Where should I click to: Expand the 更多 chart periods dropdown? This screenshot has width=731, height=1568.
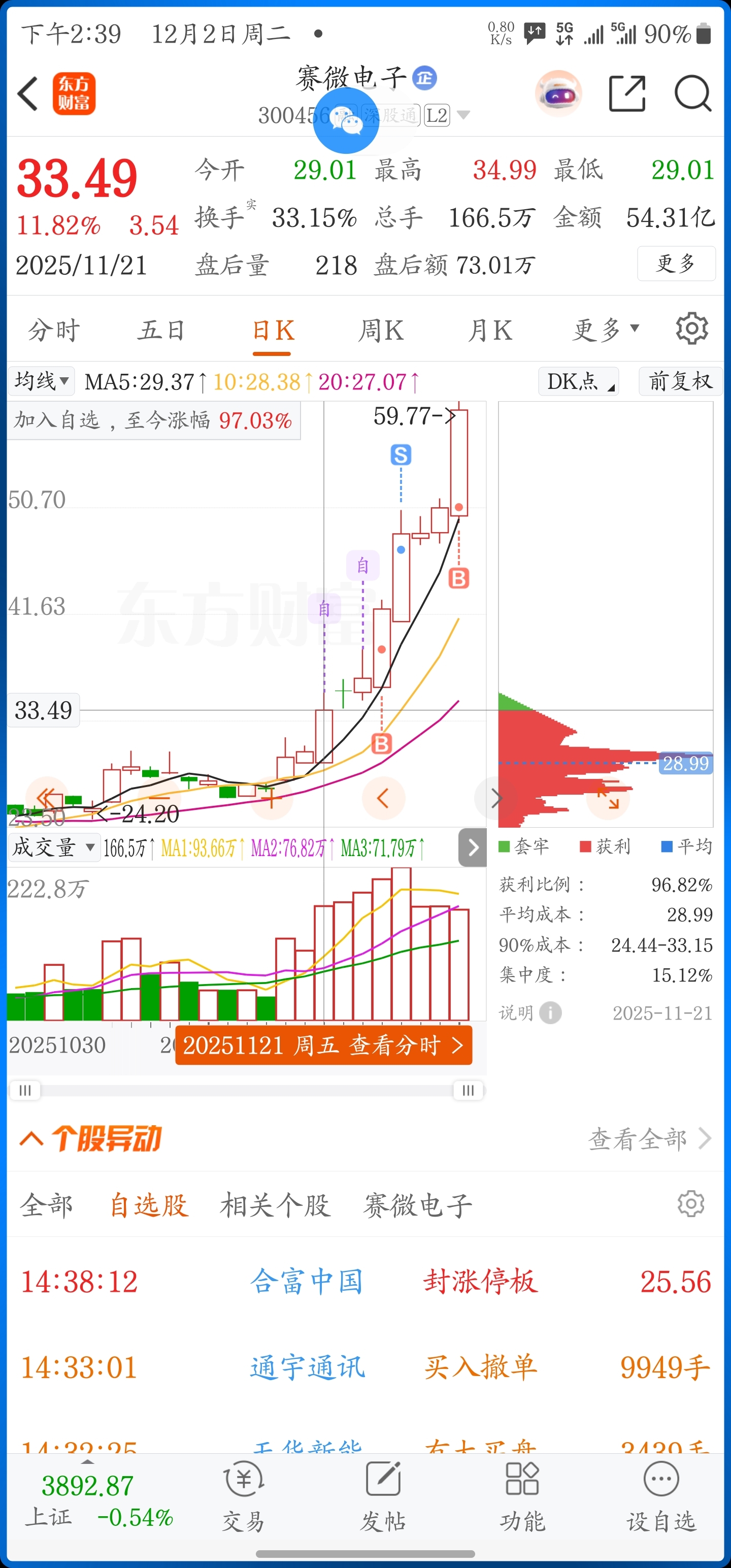tap(606, 331)
